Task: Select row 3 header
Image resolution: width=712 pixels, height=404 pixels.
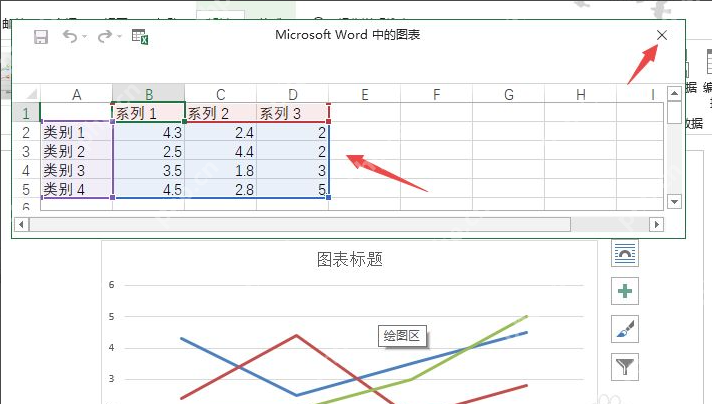Action: 26,151
